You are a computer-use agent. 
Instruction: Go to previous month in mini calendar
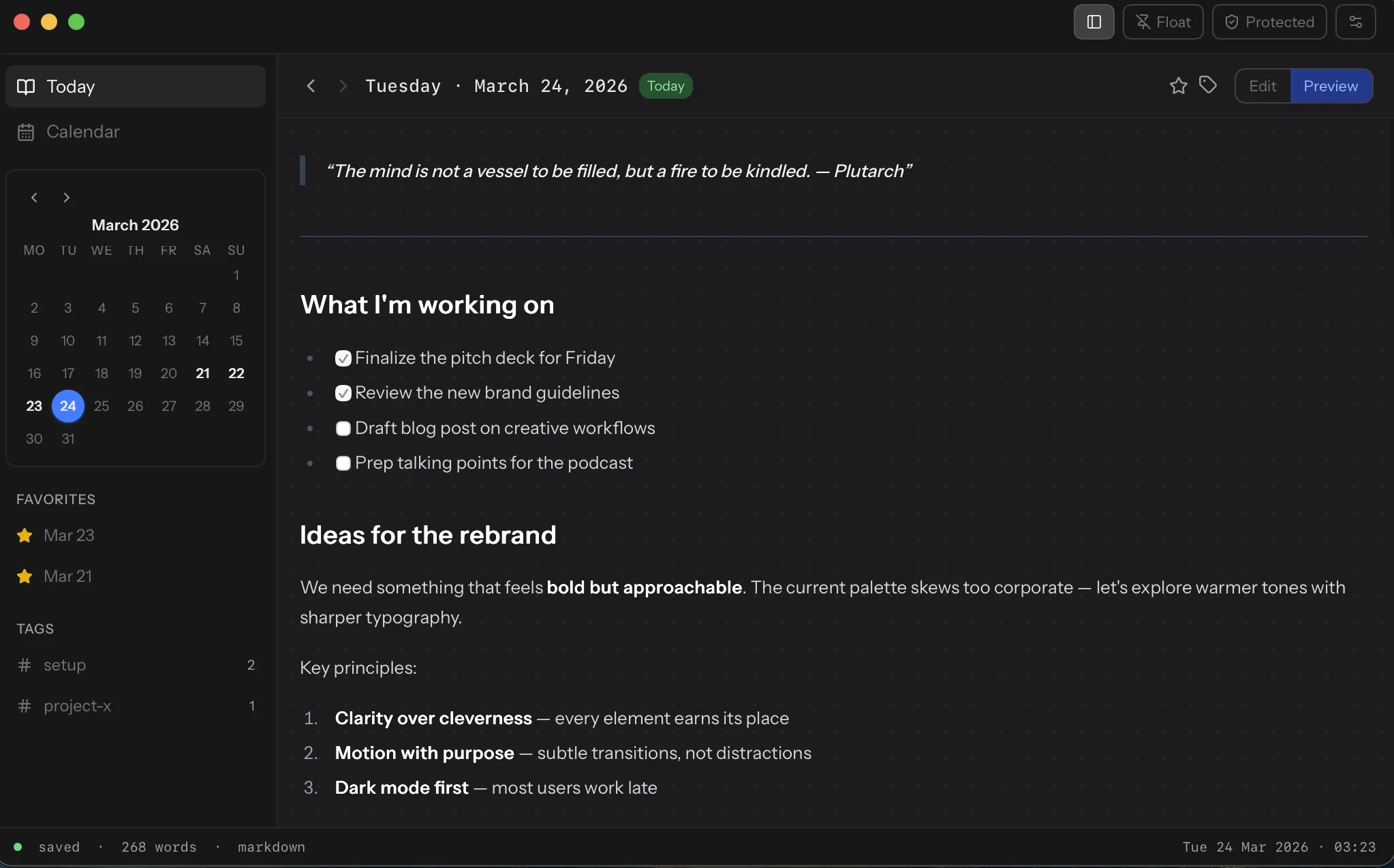click(x=34, y=198)
